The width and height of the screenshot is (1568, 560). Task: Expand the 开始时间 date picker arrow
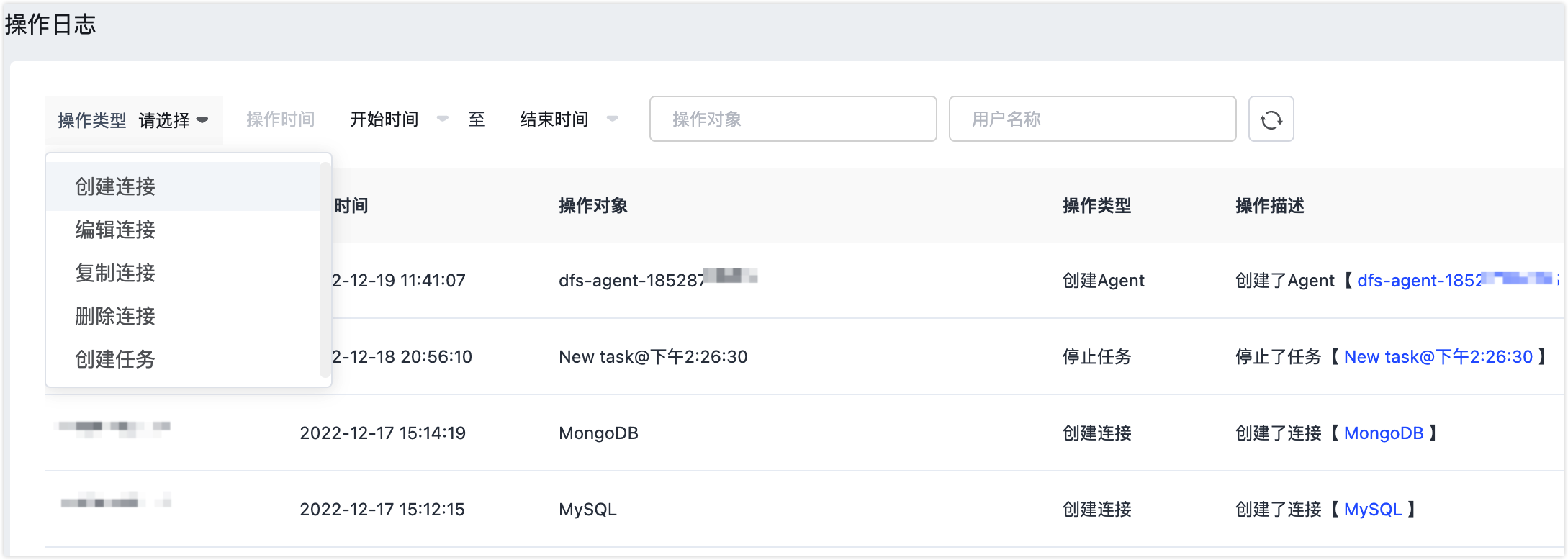443,119
